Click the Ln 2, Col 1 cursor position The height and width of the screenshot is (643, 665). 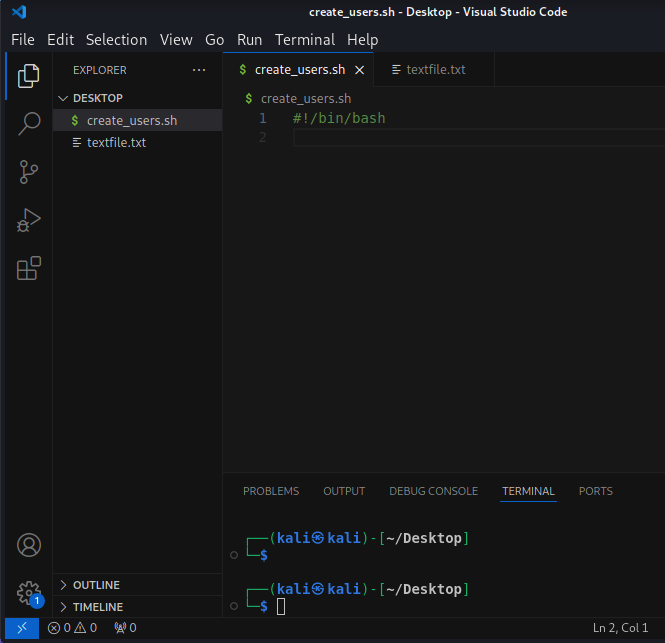(x=620, y=628)
